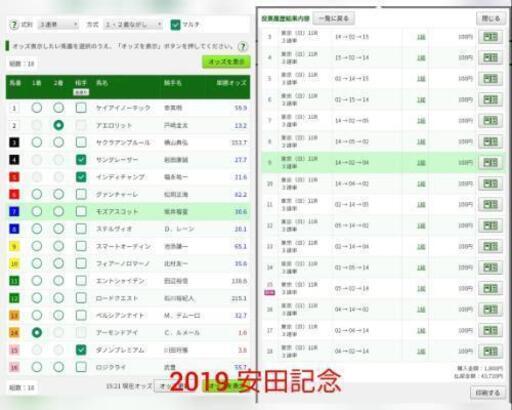Screen dimensions: 512x410
Task: Select 2着 radio for horse 8 ステルヴィオ
Action: (x=58, y=229)
